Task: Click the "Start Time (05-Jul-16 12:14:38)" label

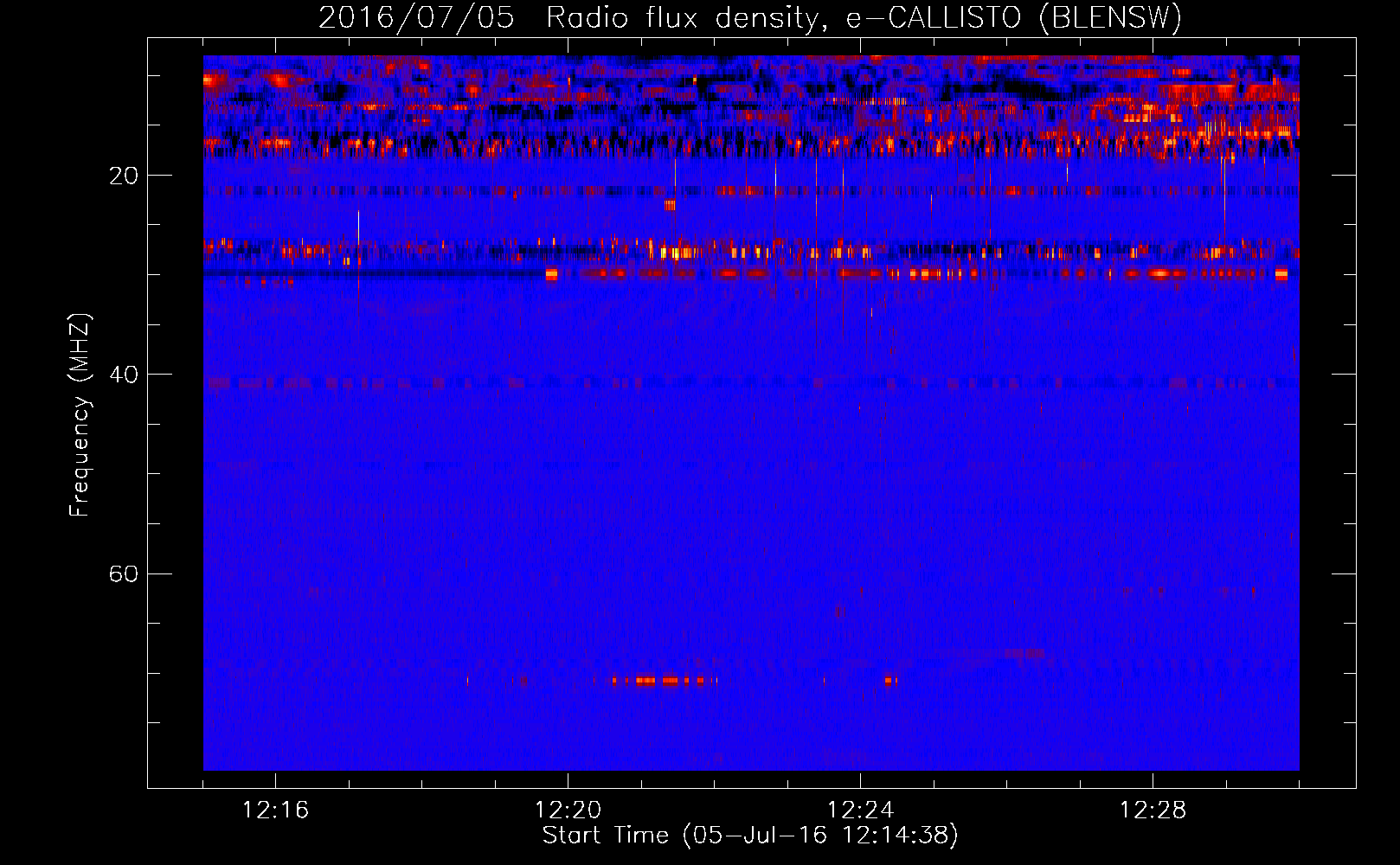Action: tap(750, 836)
